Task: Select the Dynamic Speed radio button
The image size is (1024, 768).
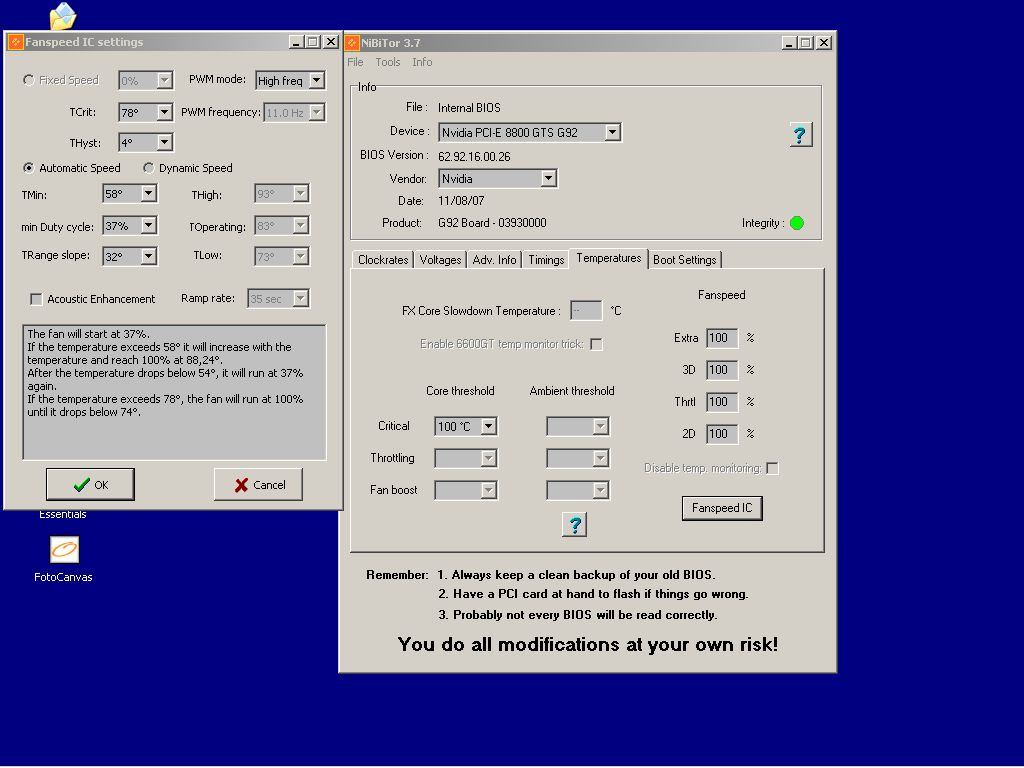Action: pyautogui.click(x=149, y=168)
